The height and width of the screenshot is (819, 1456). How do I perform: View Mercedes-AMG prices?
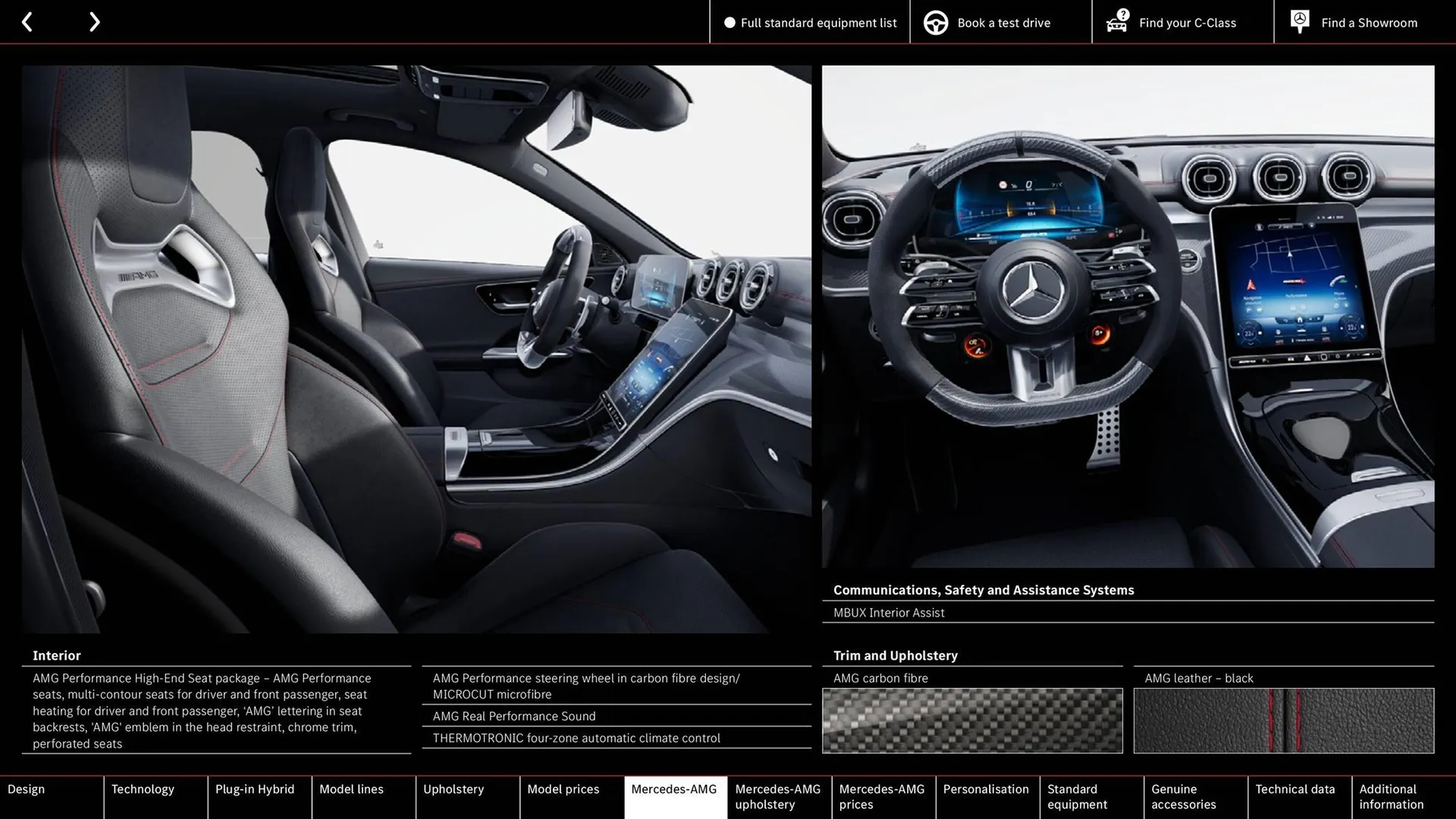tap(882, 797)
